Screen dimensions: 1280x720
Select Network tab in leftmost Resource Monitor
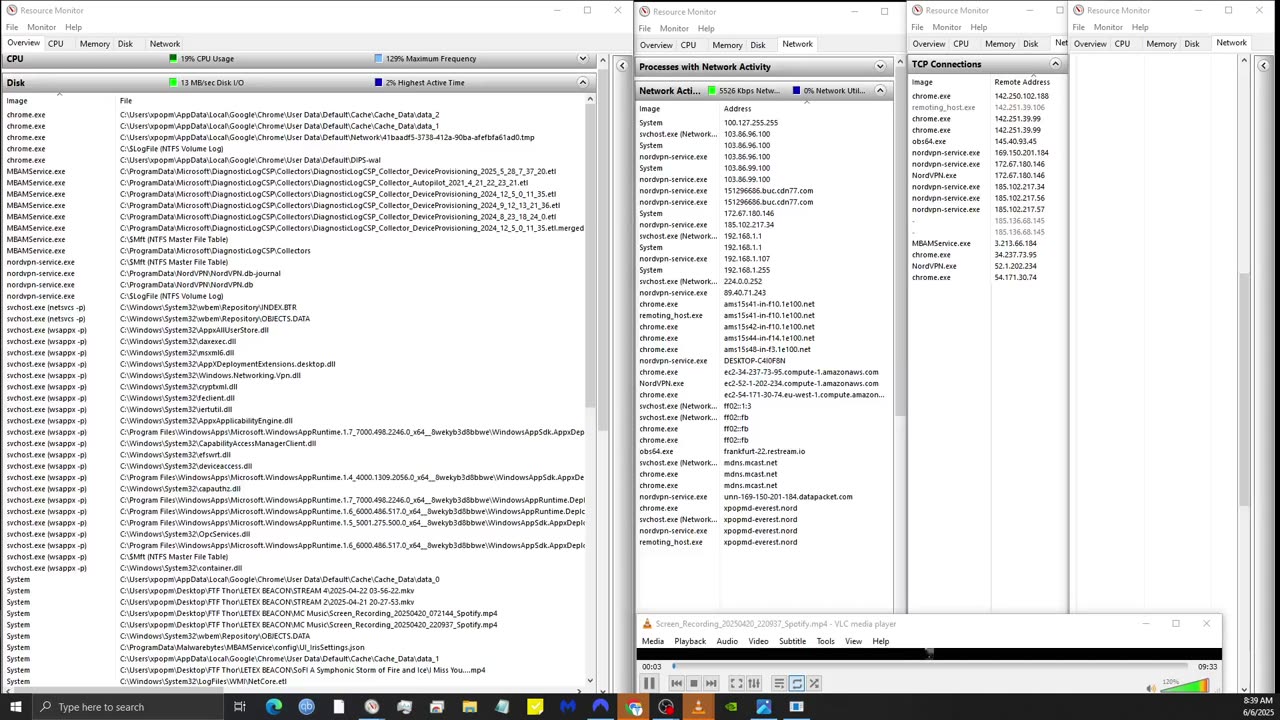165,44
